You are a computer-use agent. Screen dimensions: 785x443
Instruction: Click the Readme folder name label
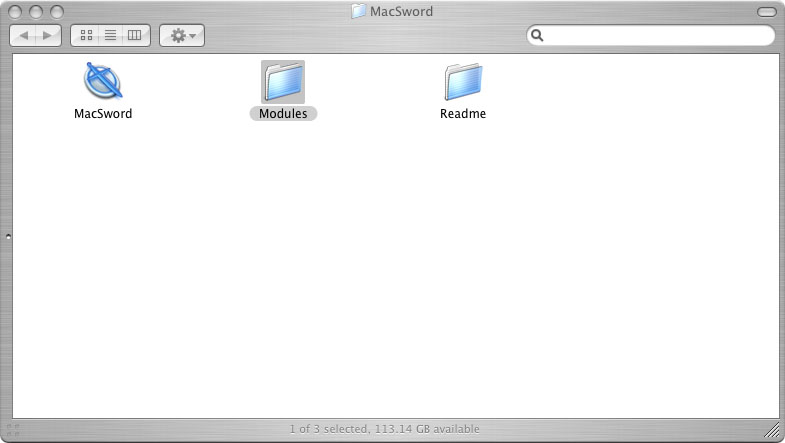463,114
